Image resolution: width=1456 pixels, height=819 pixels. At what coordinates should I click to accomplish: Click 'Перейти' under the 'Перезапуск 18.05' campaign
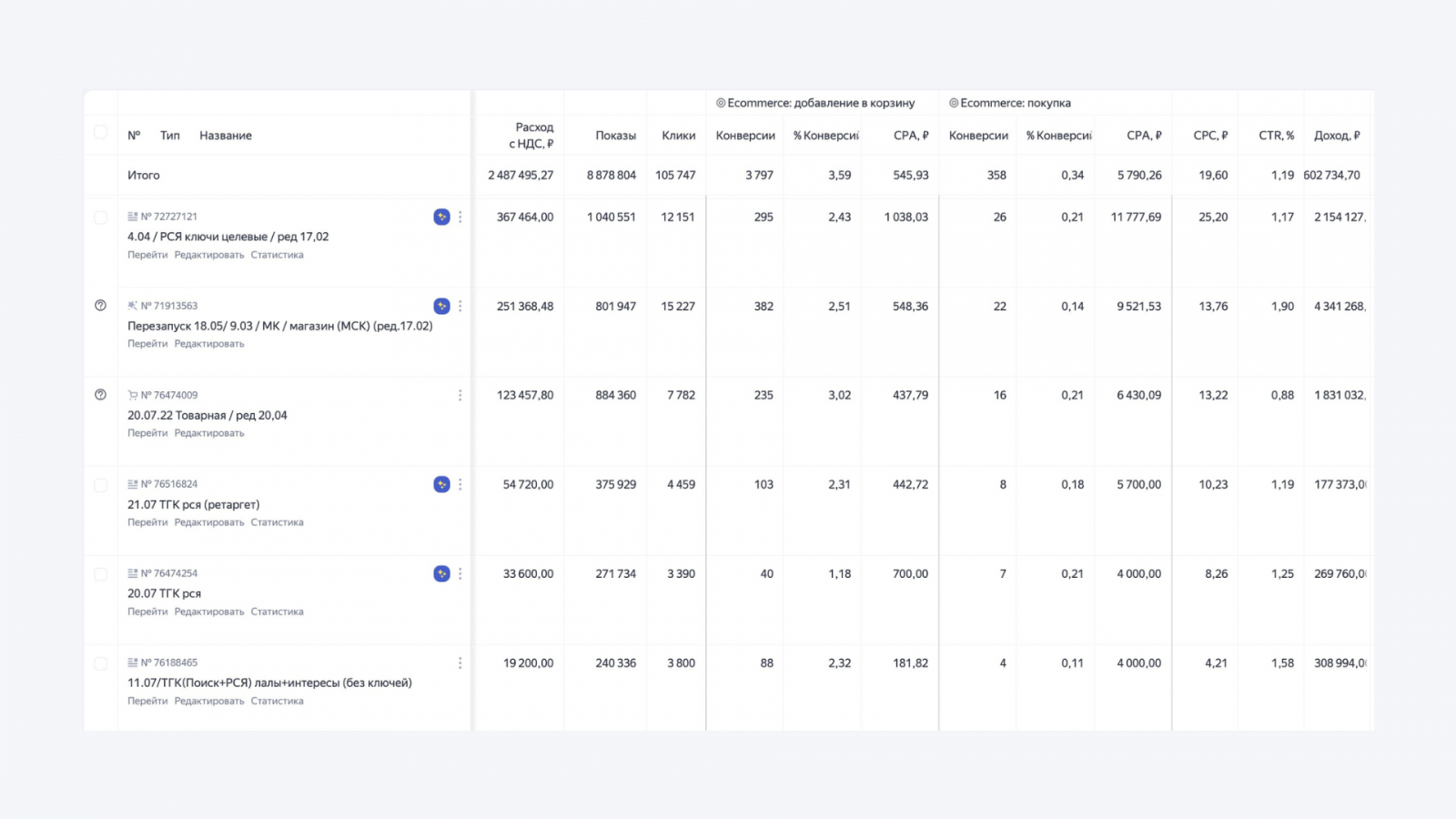[147, 344]
